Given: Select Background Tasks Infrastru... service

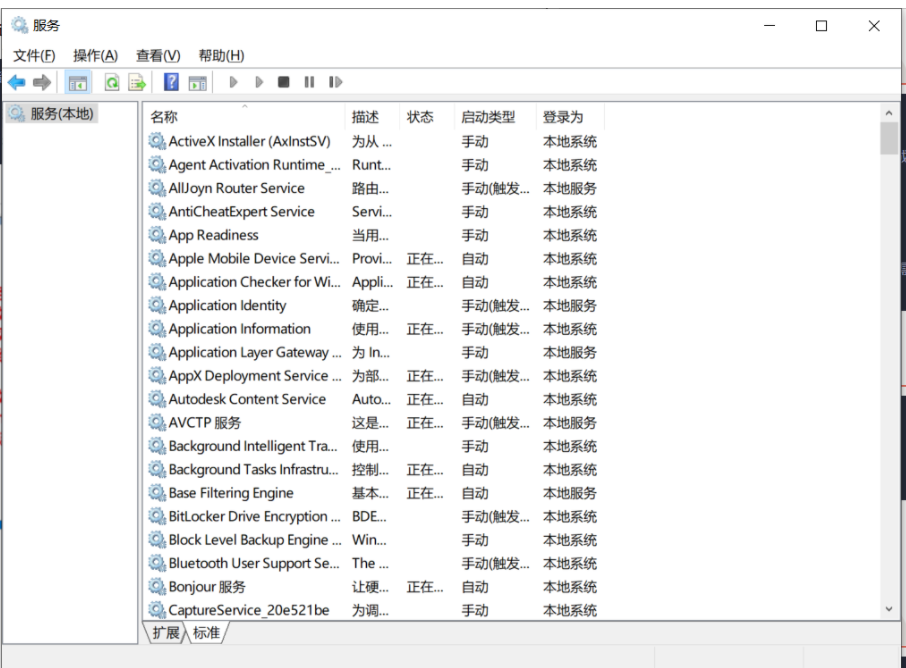Looking at the screenshot, I should pos(373,469).
